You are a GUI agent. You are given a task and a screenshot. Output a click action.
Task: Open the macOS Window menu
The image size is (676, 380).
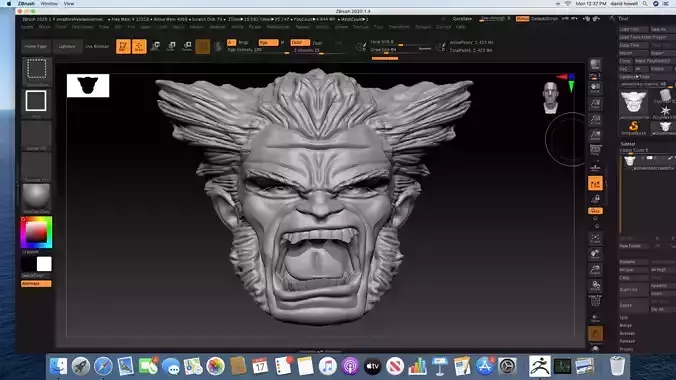(49, 3)
